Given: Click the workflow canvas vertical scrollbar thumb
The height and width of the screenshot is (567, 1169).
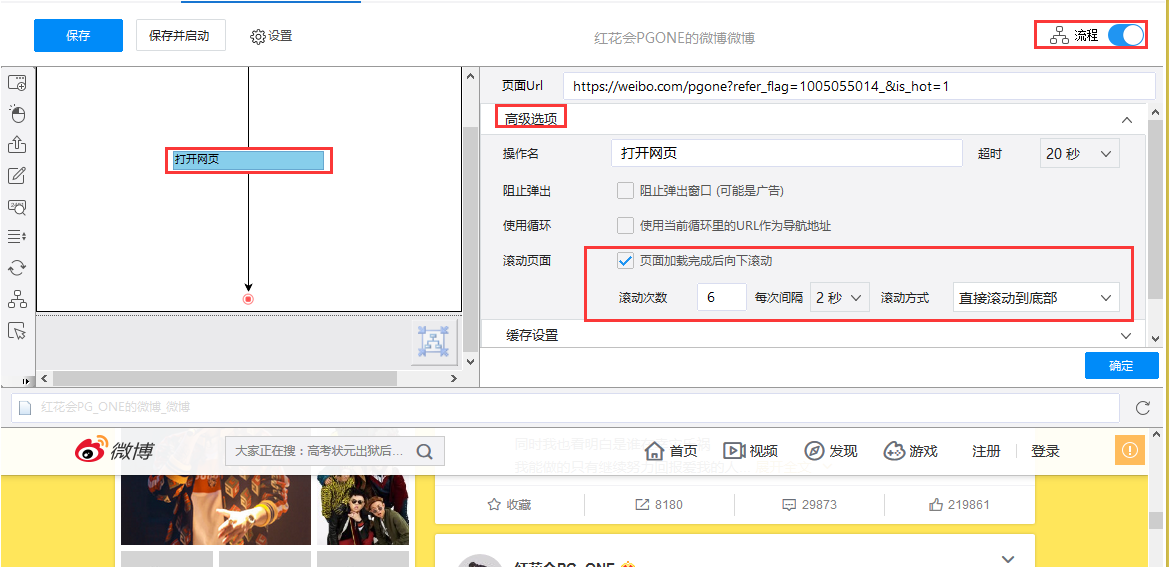Looking at the screenshot, I should coord(470,238).
